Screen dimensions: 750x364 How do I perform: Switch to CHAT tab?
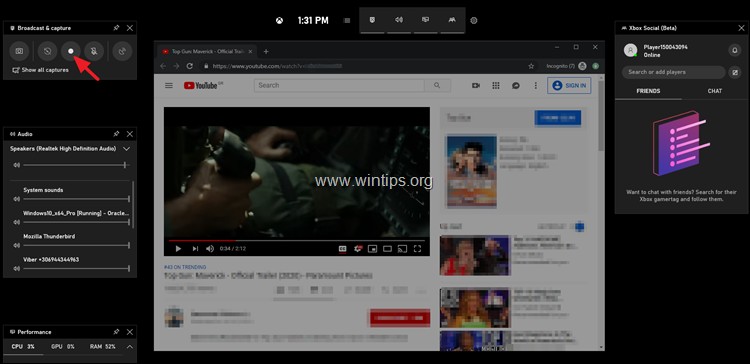pos(715,91)
